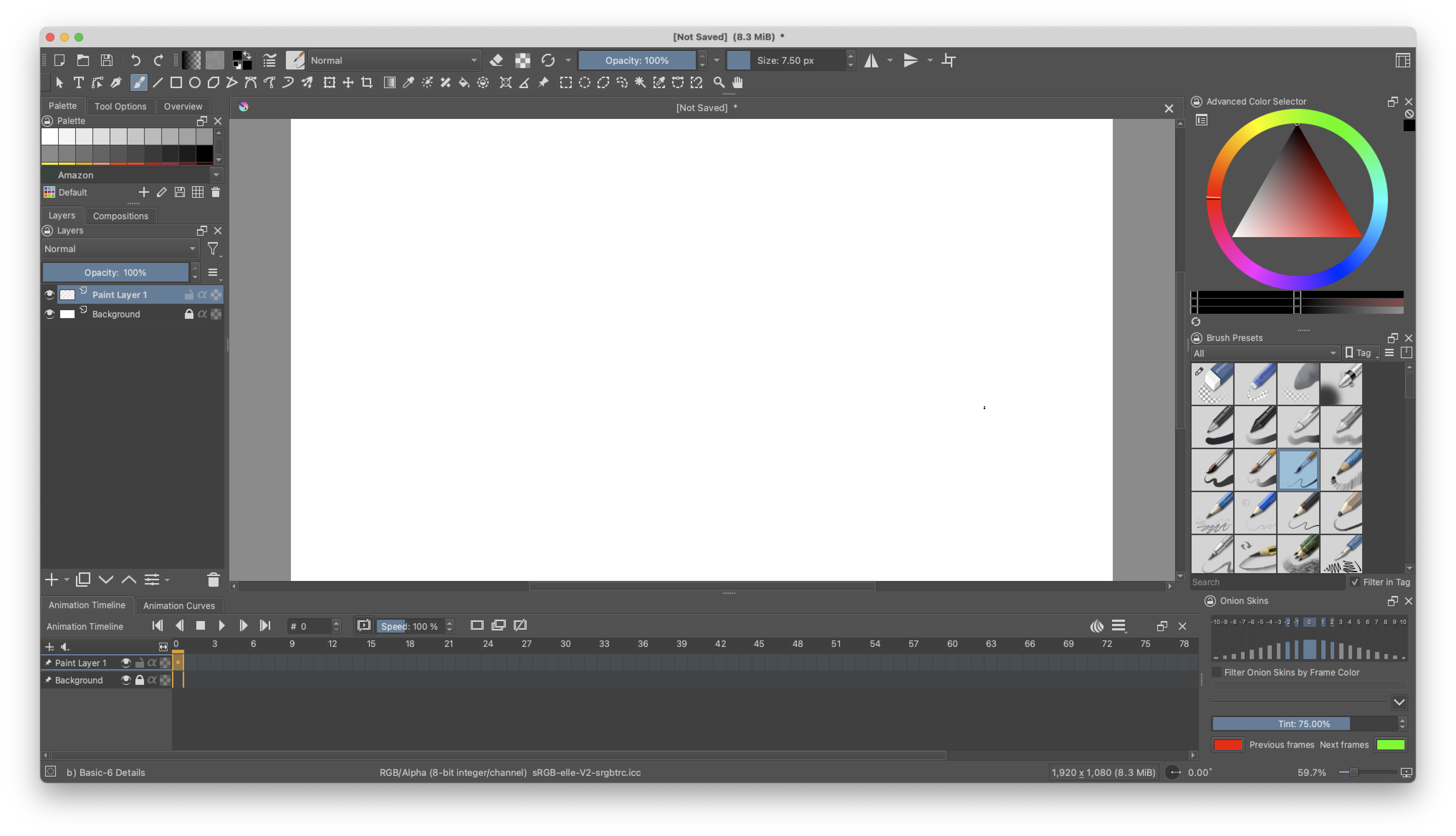Viewport: 1456px width, 836px height.
Task: Toggle preserve alpha in toolbar
Action: [x=522, y=60]
